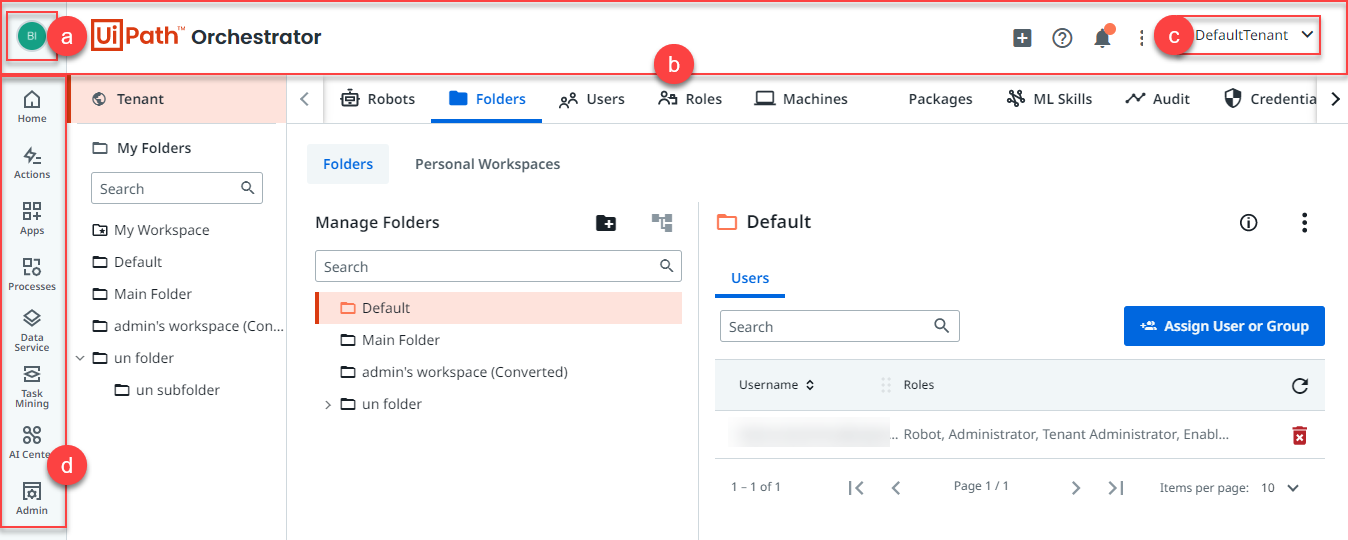Select the Folders sub-tab button

click(348, 164)
